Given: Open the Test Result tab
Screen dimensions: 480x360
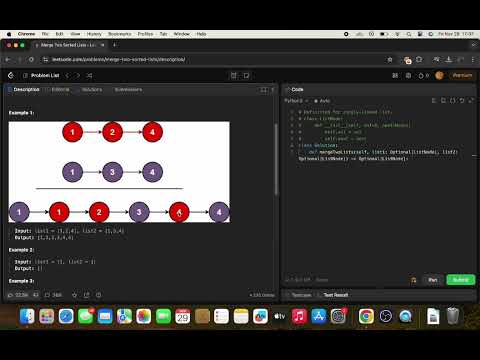Looking at the screenshot, I should (x=333, y=295).
